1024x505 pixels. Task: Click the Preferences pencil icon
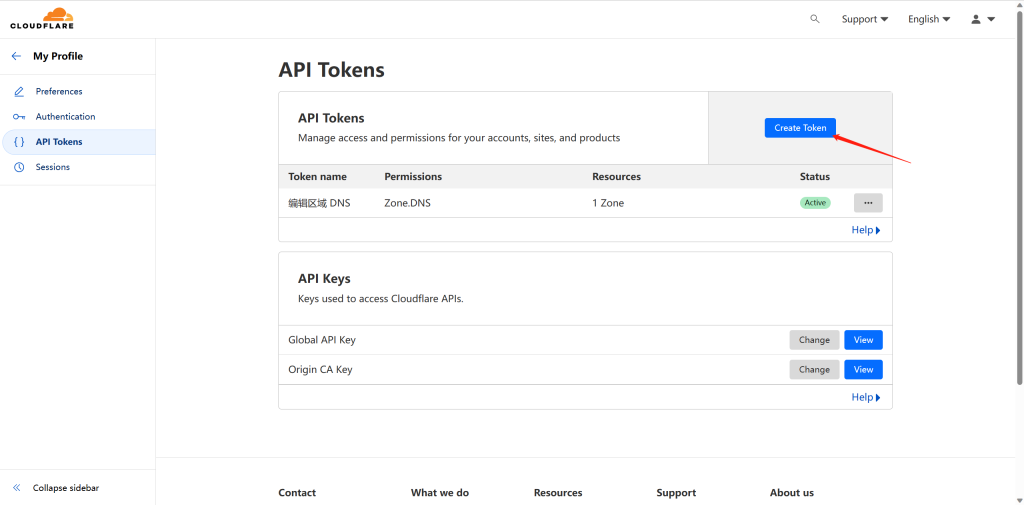19,91
